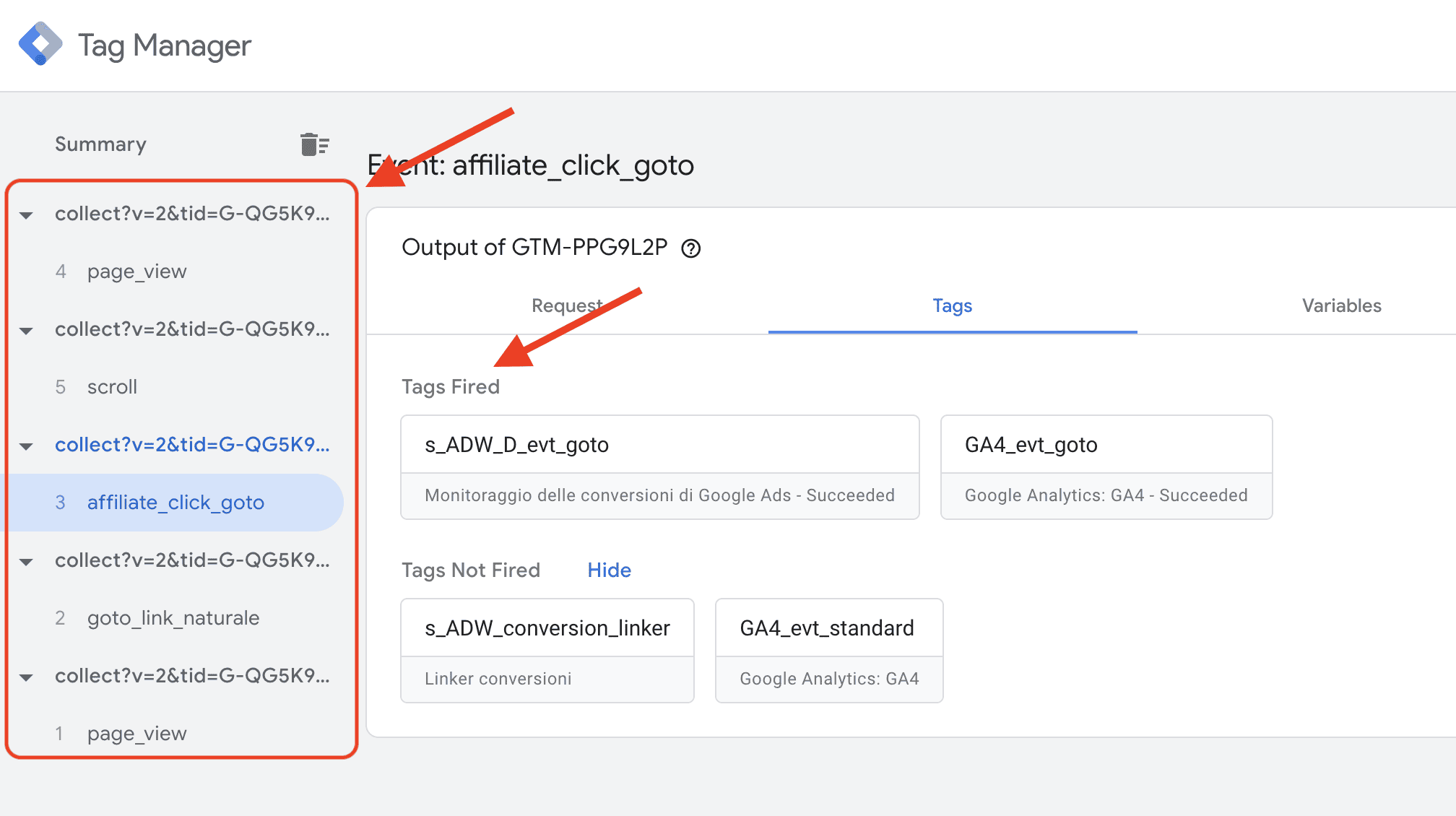The width and height of the screenshot is (1456, 816).
Task: Collapse the highlighted affiliate_click_goto request group
Action: [x=26, y=446]
